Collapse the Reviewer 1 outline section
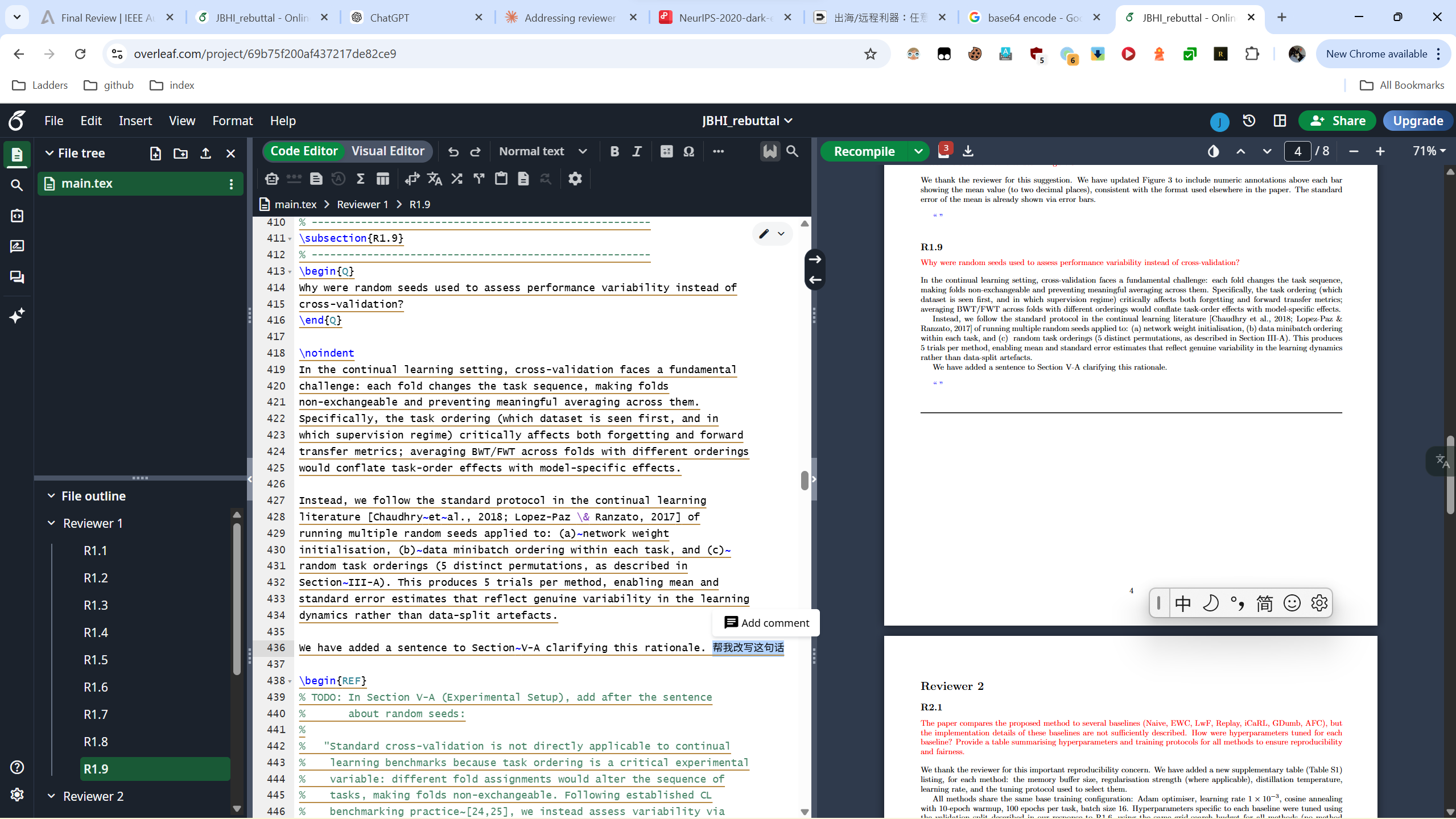 [51, 523]
